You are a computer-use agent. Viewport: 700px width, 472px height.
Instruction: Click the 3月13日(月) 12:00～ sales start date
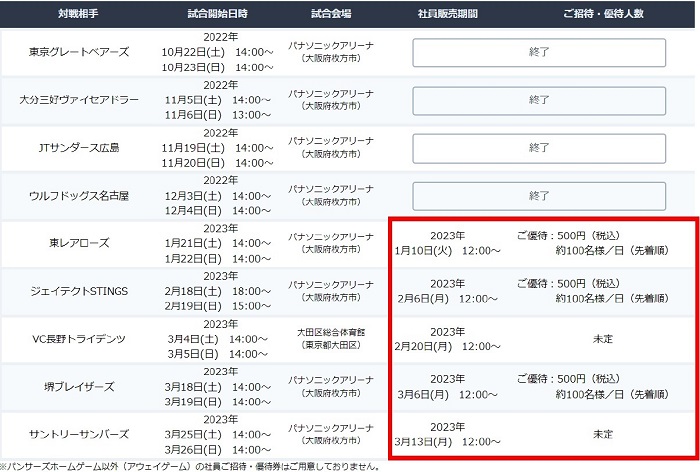pyautogui.click(x=447, y=442)
